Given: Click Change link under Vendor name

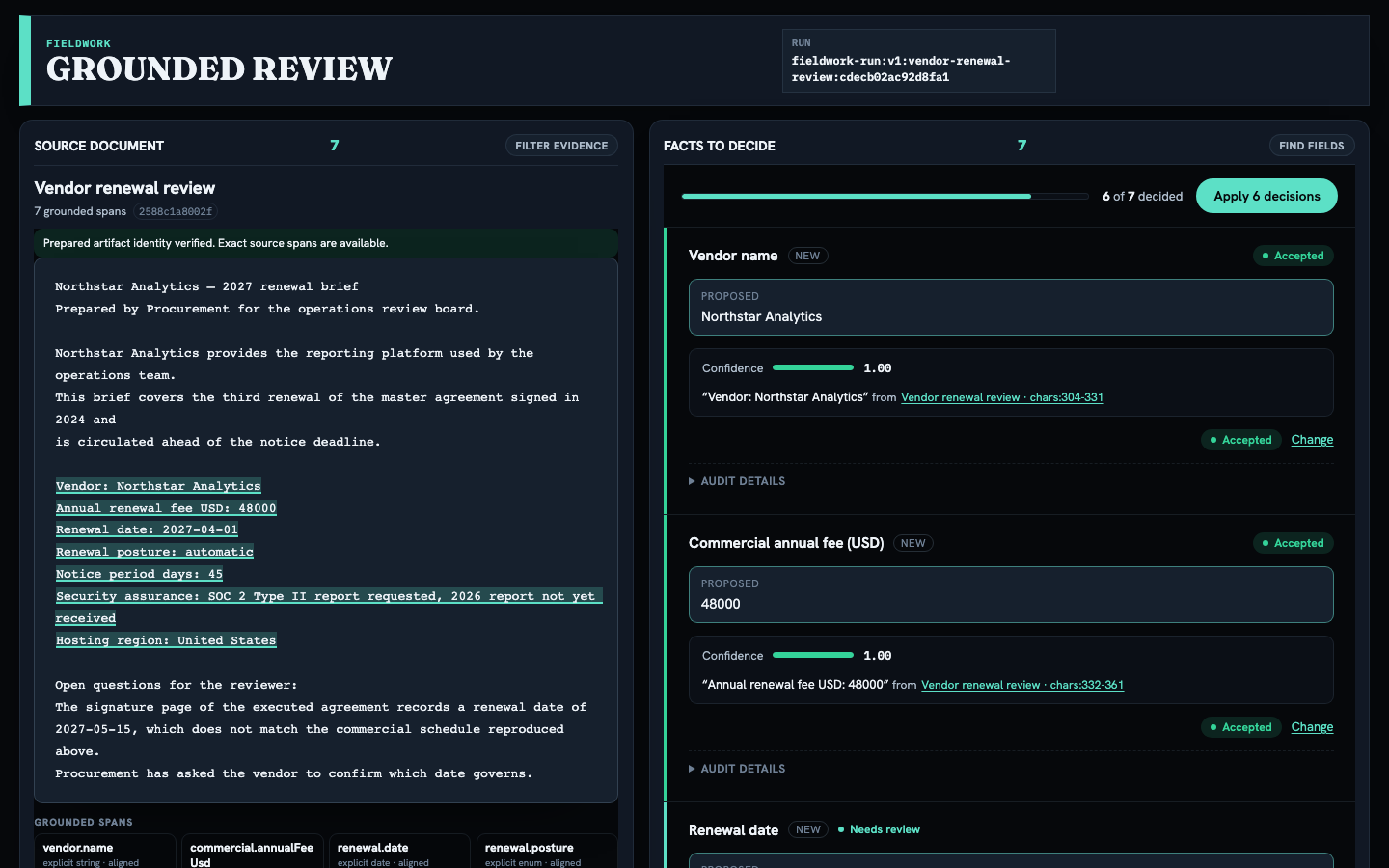Looking at the screenshot, I should pos(1312,440).
